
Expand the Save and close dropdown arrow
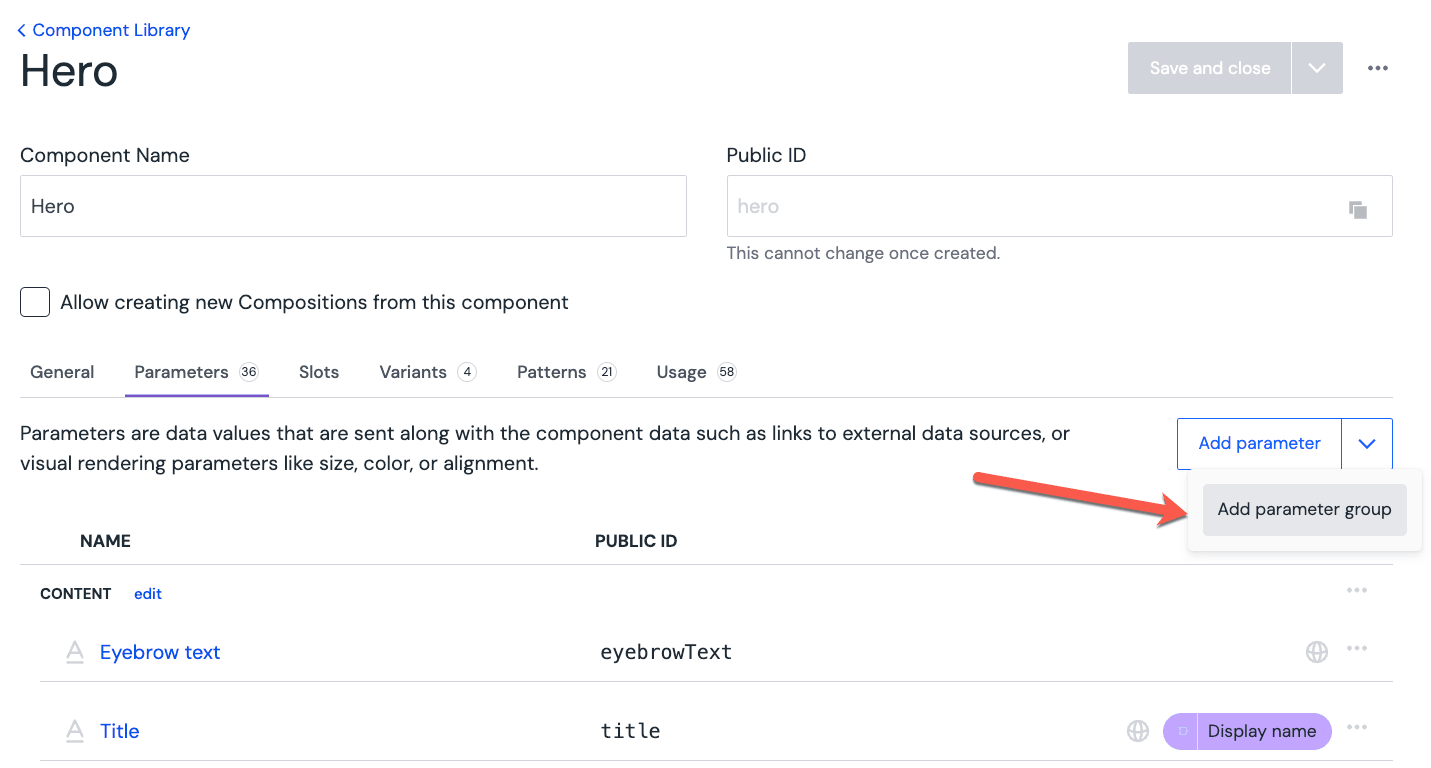pyautogui.click(x=1317, y=68)
